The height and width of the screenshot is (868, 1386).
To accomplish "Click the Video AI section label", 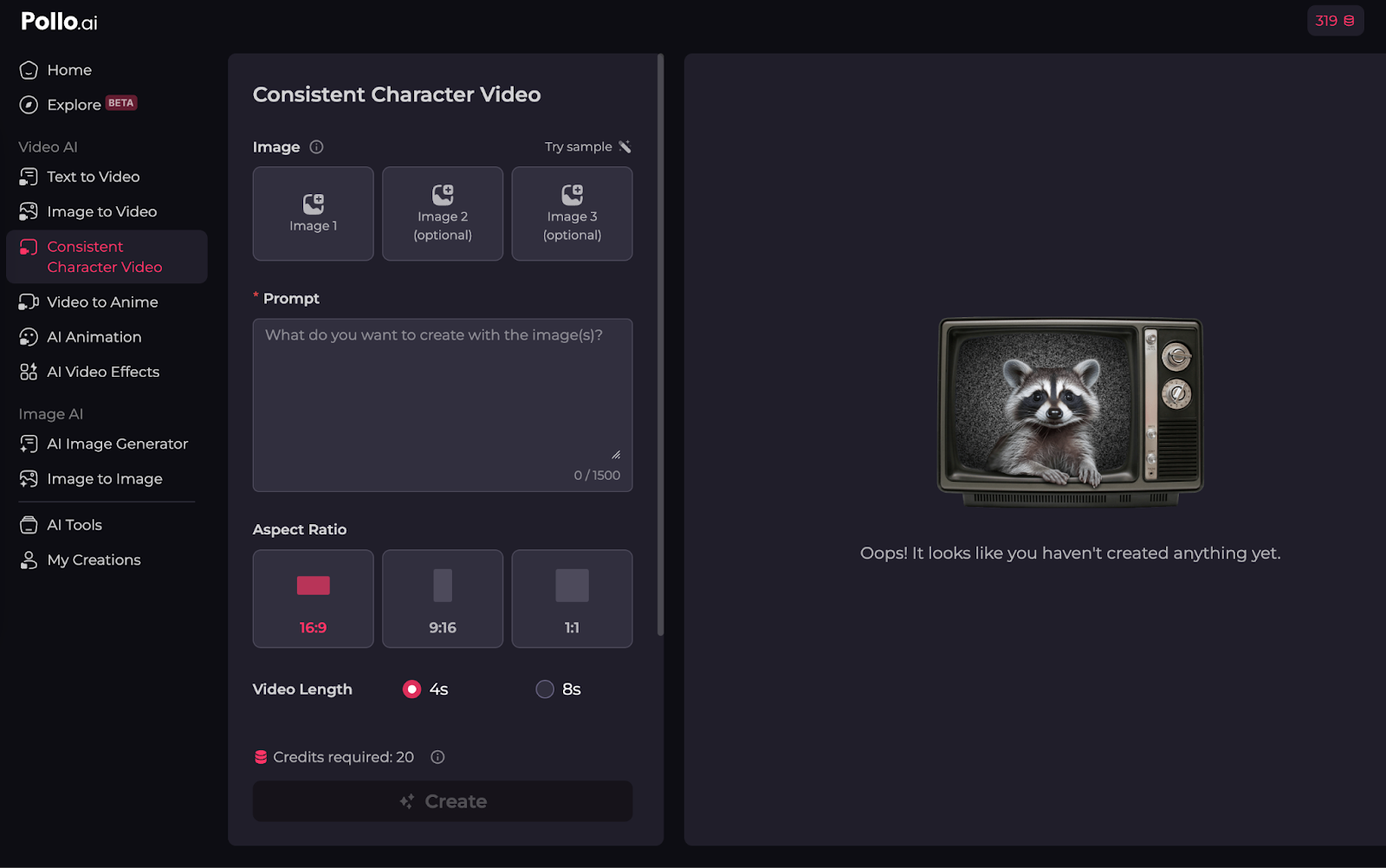I will tap(49, 147).
